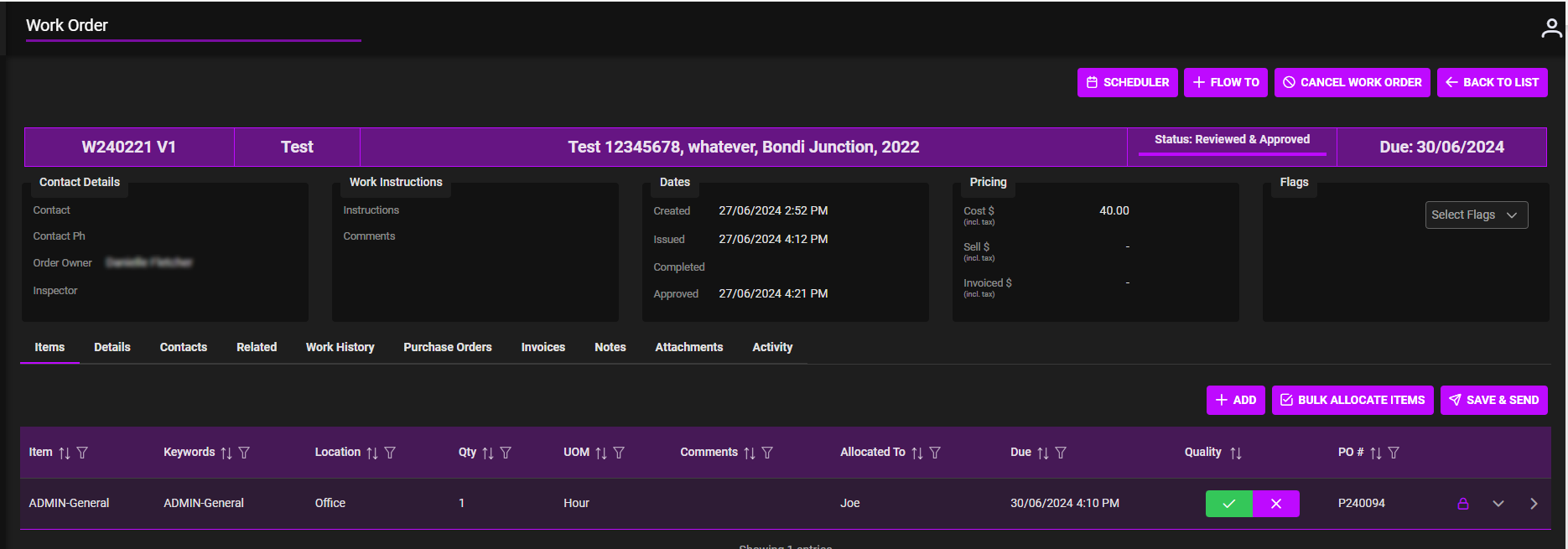Mark quality as failed with X
Image resolution: width=1568 pixels, height=549 pixels.
coord(1276,504)
